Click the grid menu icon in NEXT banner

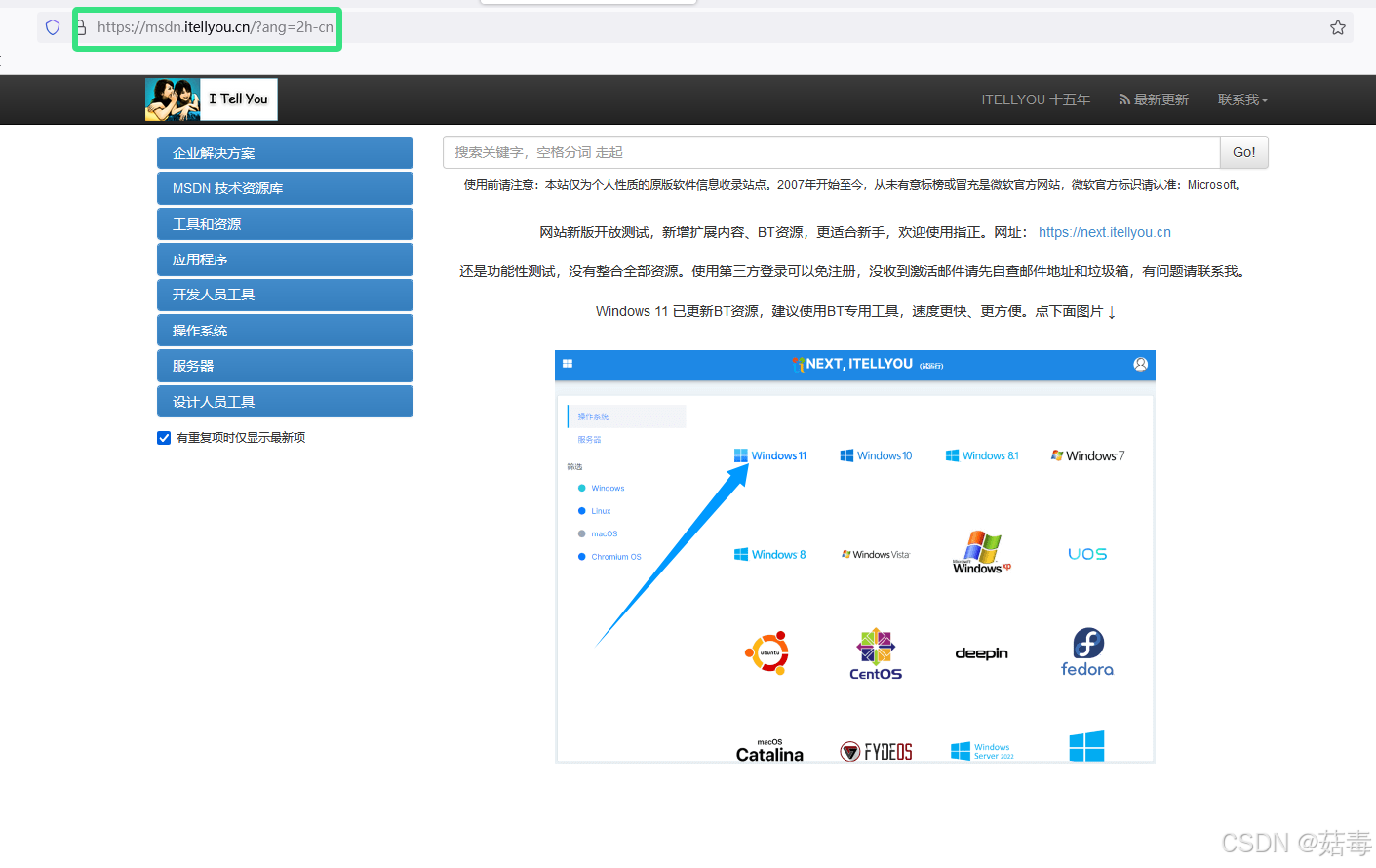(x=568, y=364)
